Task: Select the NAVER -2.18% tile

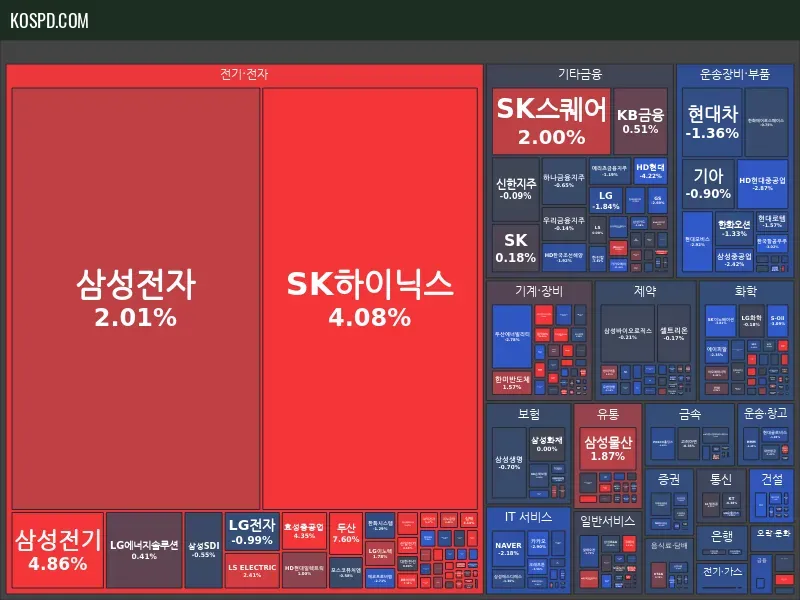Action: click(x=509, y=549)
